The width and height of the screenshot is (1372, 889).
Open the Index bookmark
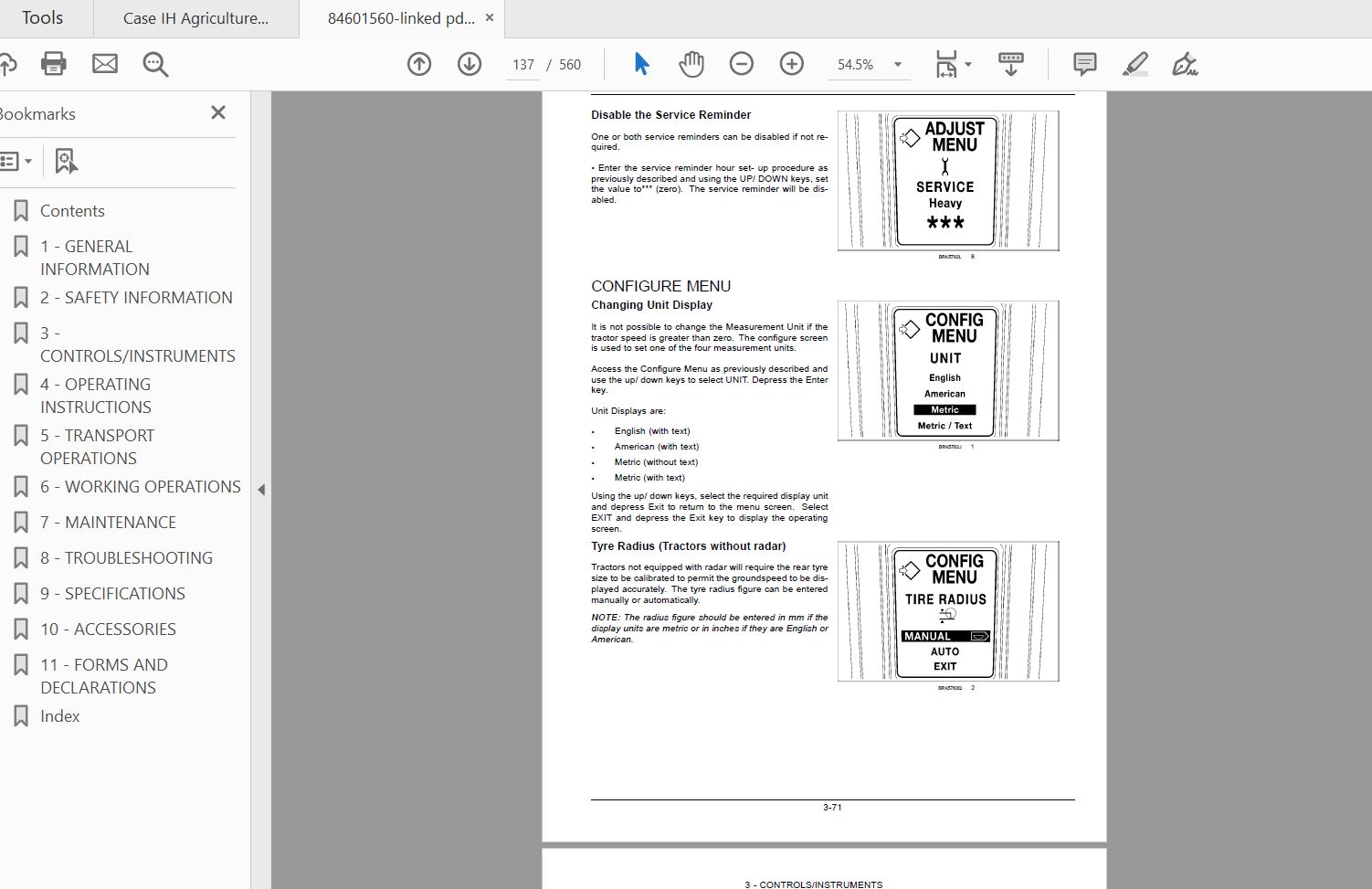pyautogui.click(x=59, y=716)
